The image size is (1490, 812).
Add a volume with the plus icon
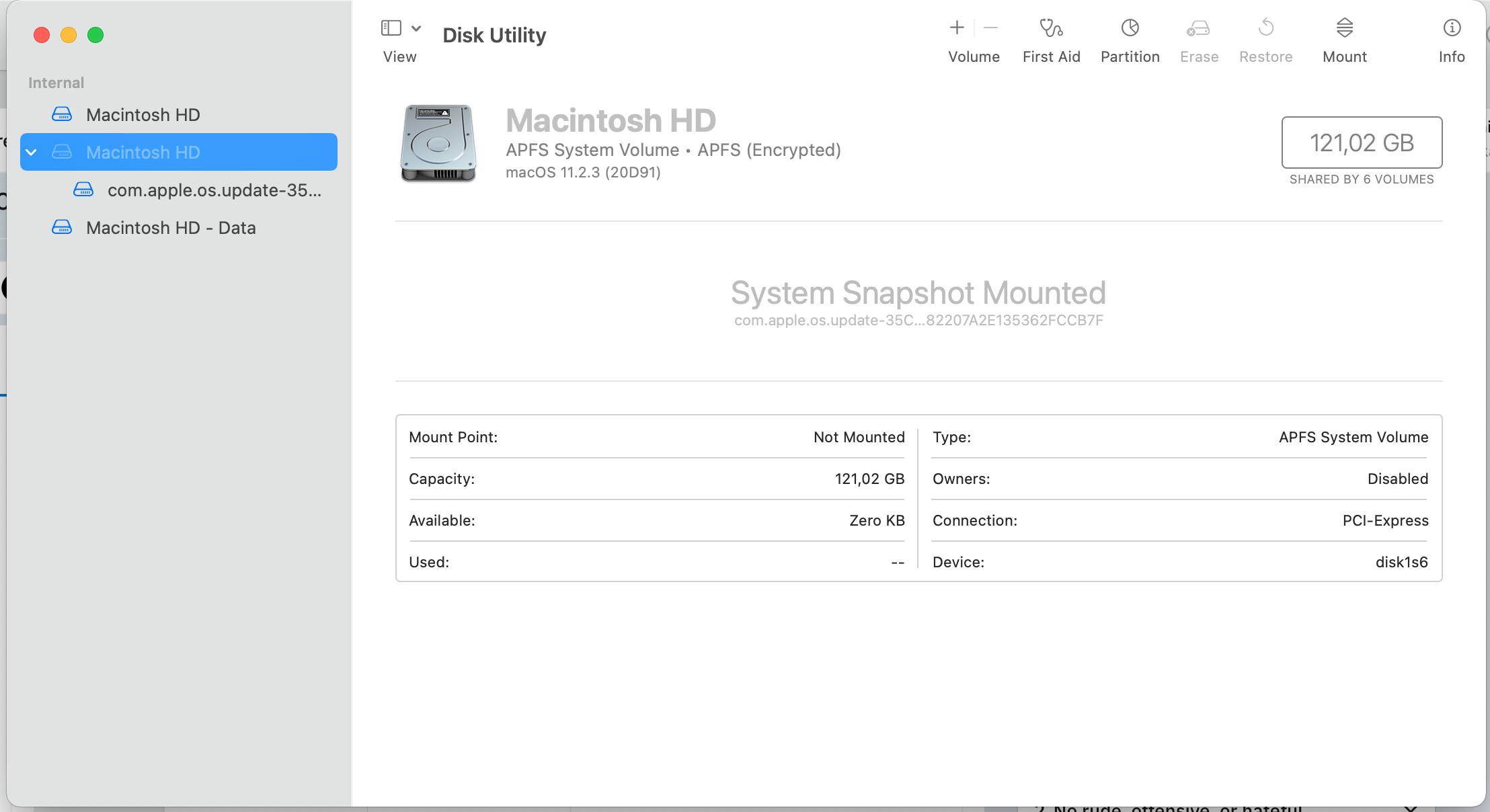point(957,28)
